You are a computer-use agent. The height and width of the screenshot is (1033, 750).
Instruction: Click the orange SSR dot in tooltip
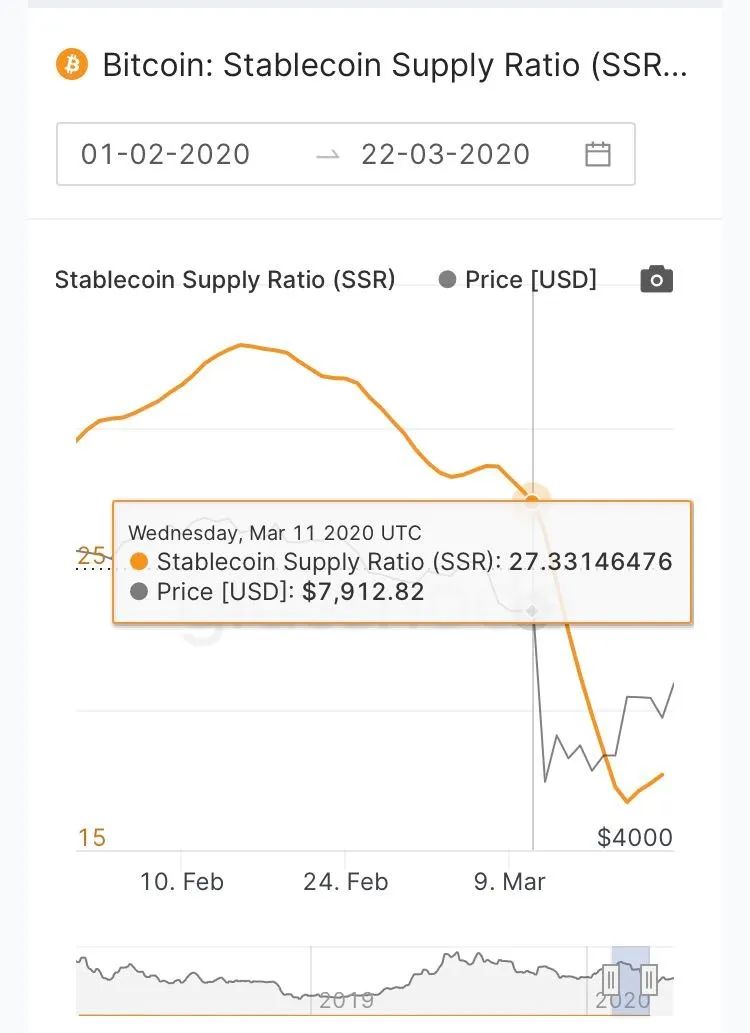[139, 561]
